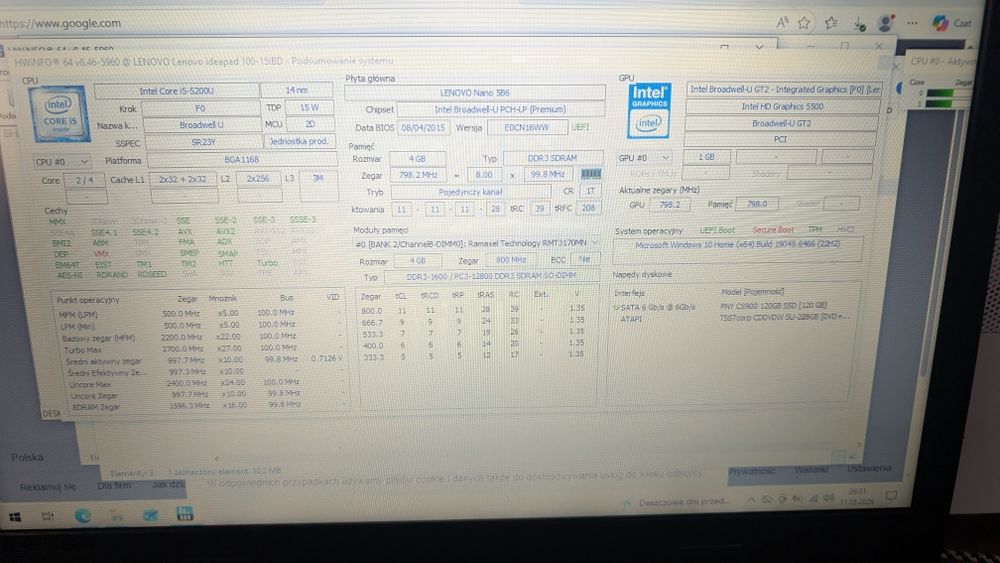The image size is (1000, 563).
Task: Click the Intel Broadwell-U PCH-LP chipset field
Action: tap(500, 109)
